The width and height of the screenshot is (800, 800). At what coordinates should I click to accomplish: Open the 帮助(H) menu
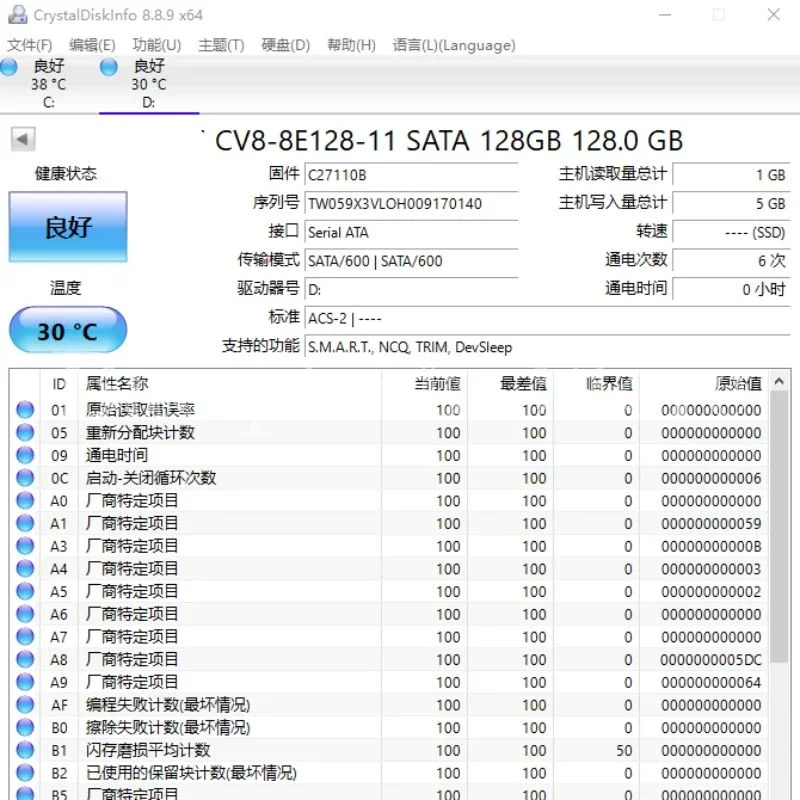(351, 45)
